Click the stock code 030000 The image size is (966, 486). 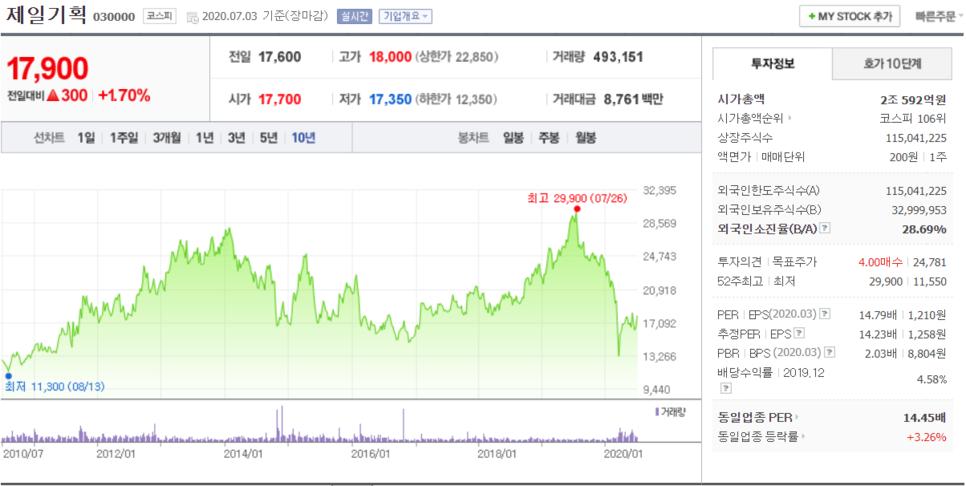pyautogui.click(x=114, y=17)
